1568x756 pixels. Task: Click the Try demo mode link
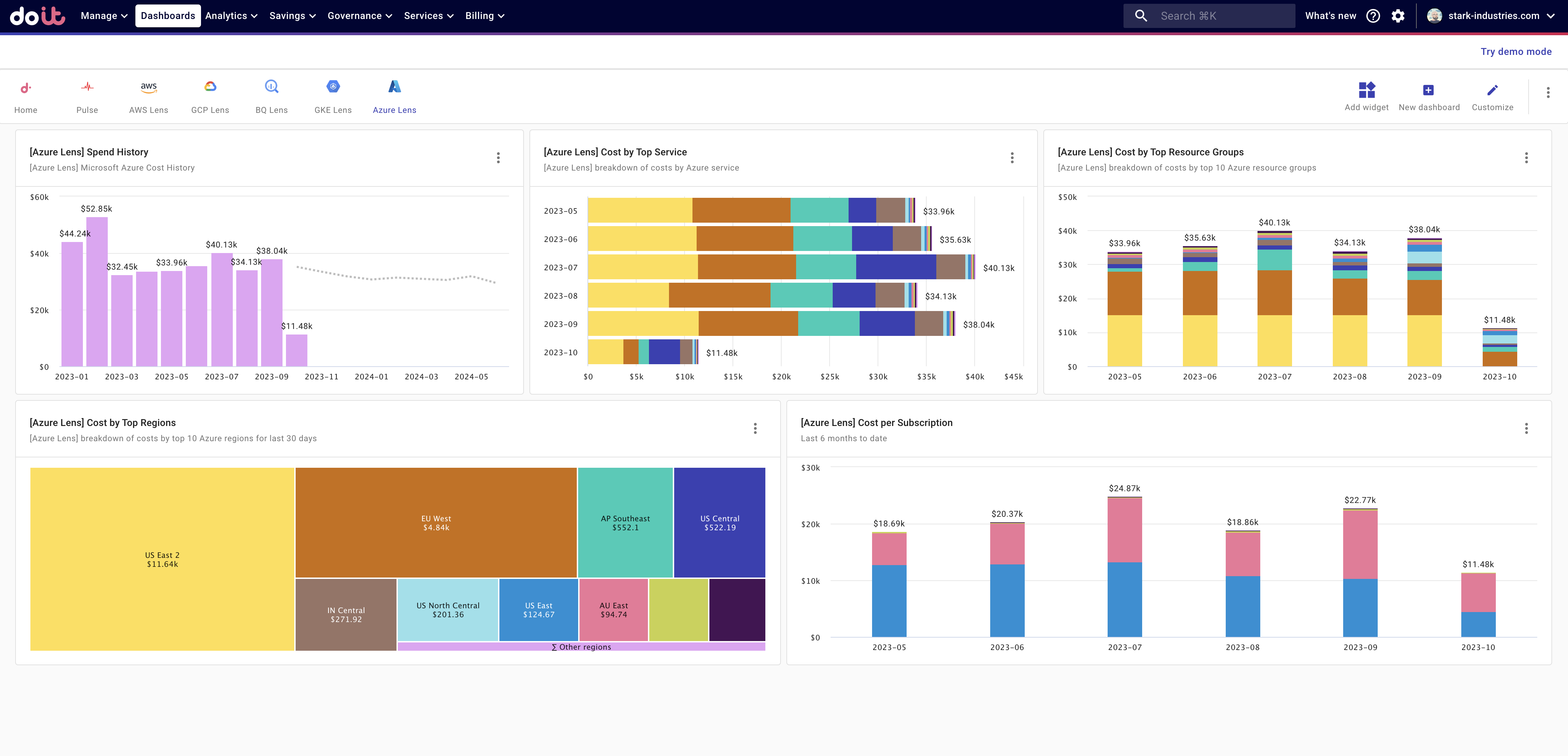coord(1516,52)
